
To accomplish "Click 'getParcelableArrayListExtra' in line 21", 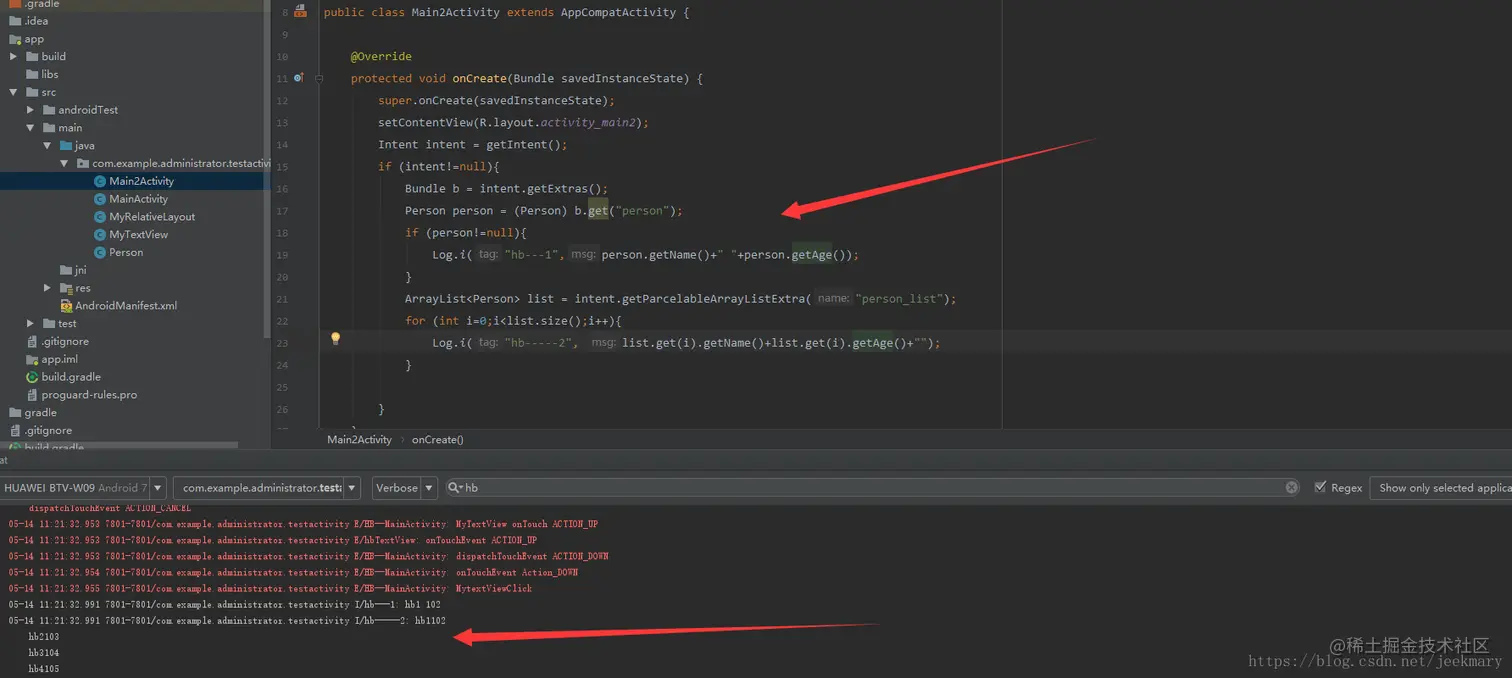I will [713, 299].
